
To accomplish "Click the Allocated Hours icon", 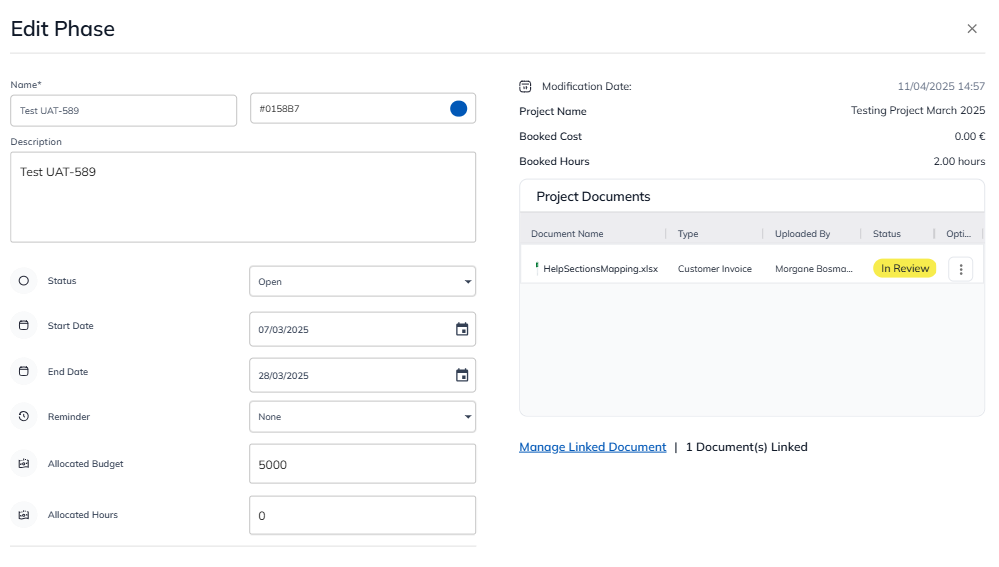I will click(24, 515).
